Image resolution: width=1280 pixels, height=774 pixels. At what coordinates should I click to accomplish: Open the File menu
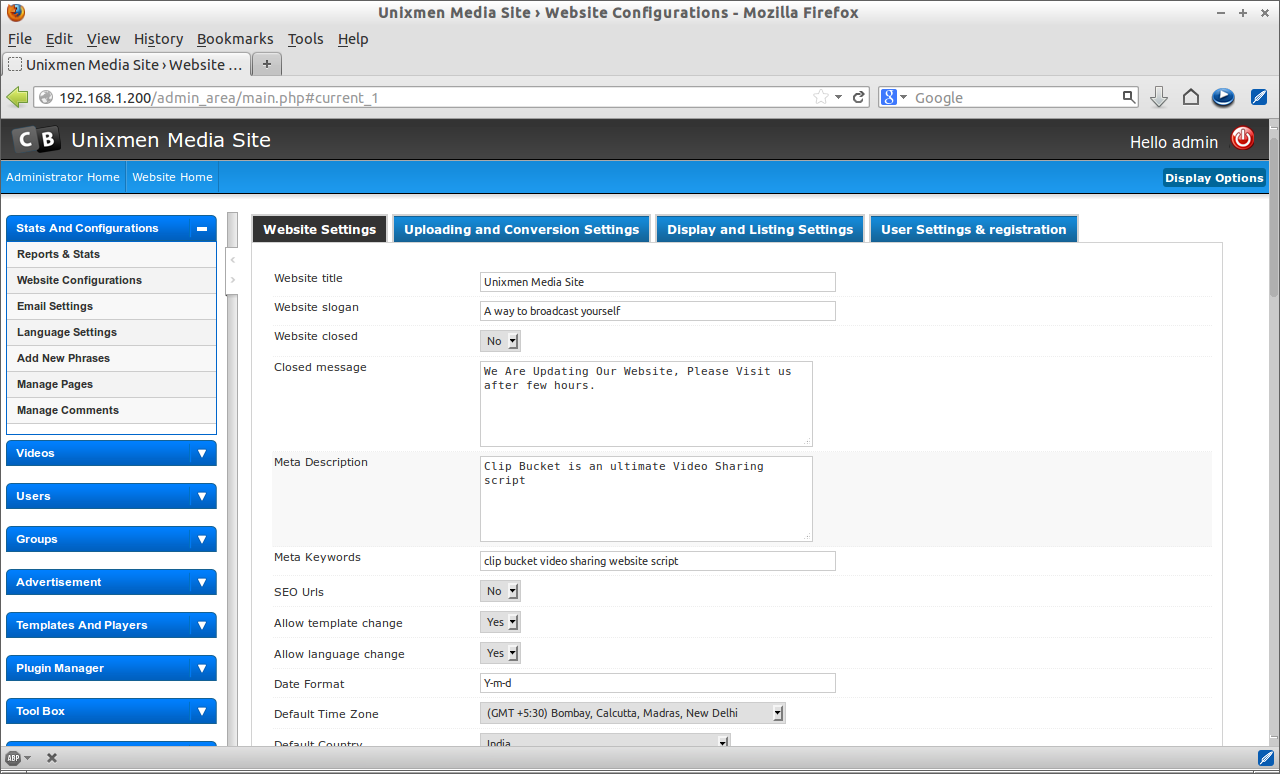(20, 39)
